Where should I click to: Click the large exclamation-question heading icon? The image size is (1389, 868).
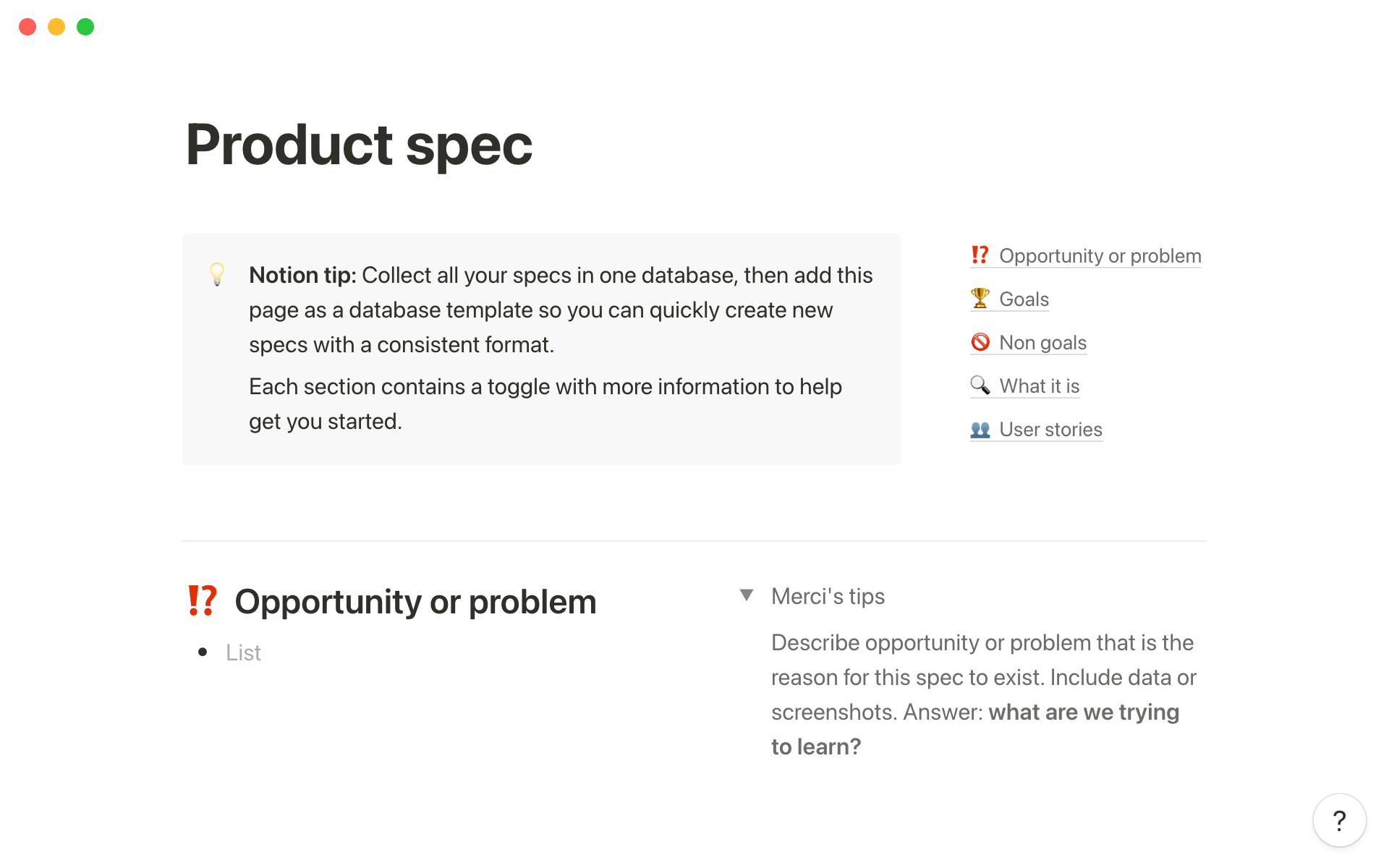coord(202,601)
